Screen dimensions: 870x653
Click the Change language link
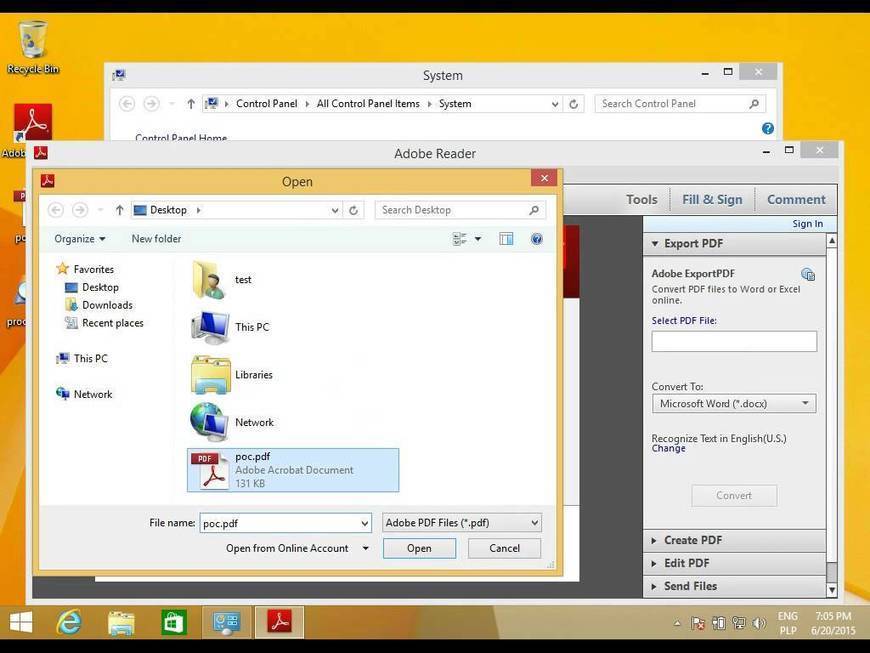coord(668,448)
